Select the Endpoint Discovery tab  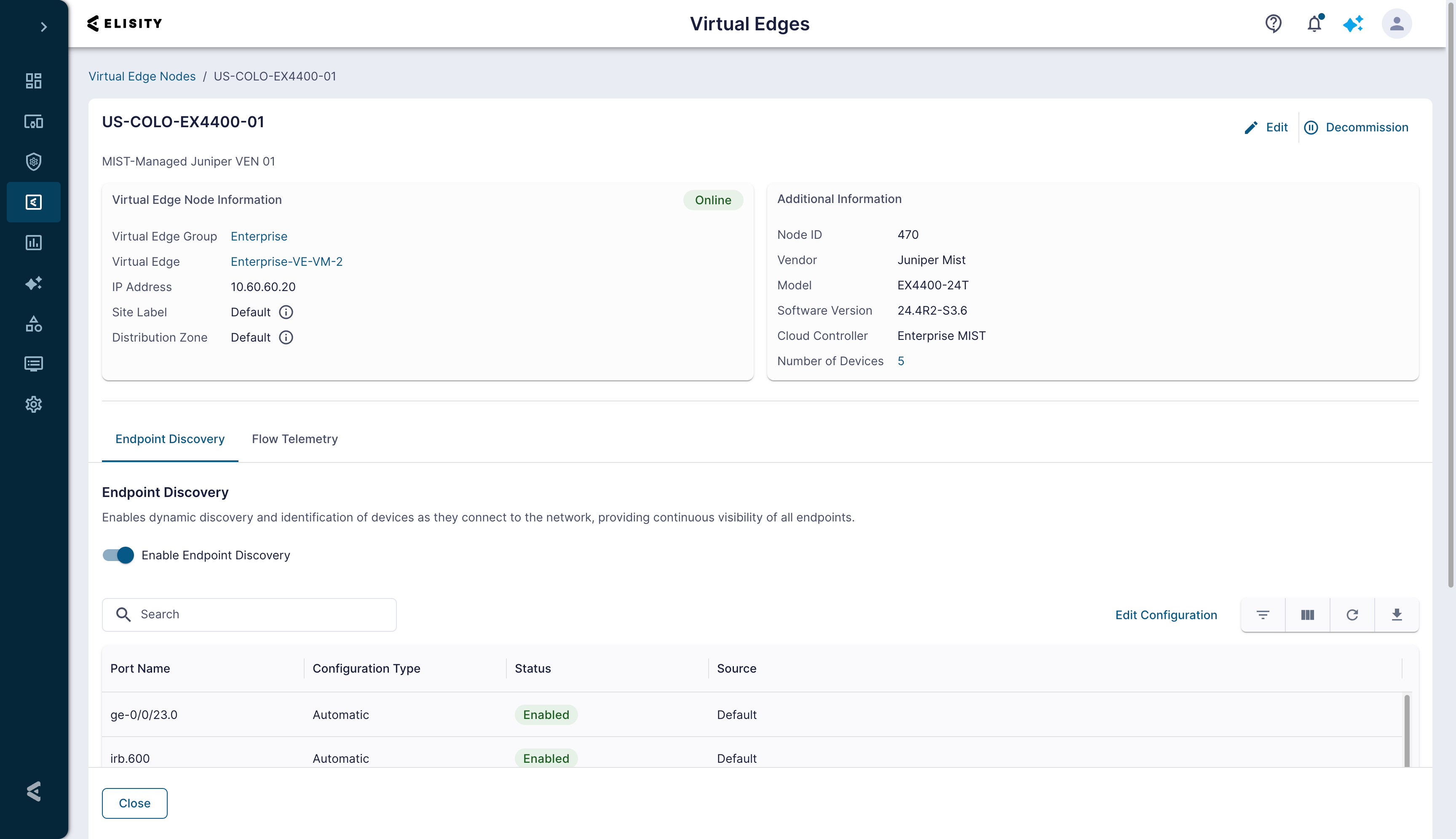pos(170,439)
